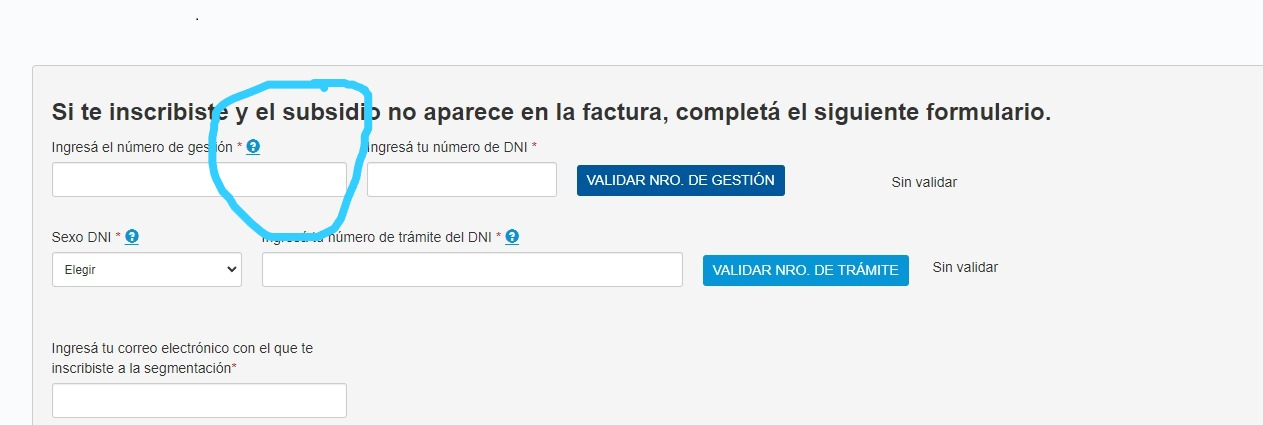Click 'Sin validar' status beside gestión button
The height and width of the screenshot is (425, 1263).
(924, 182)
